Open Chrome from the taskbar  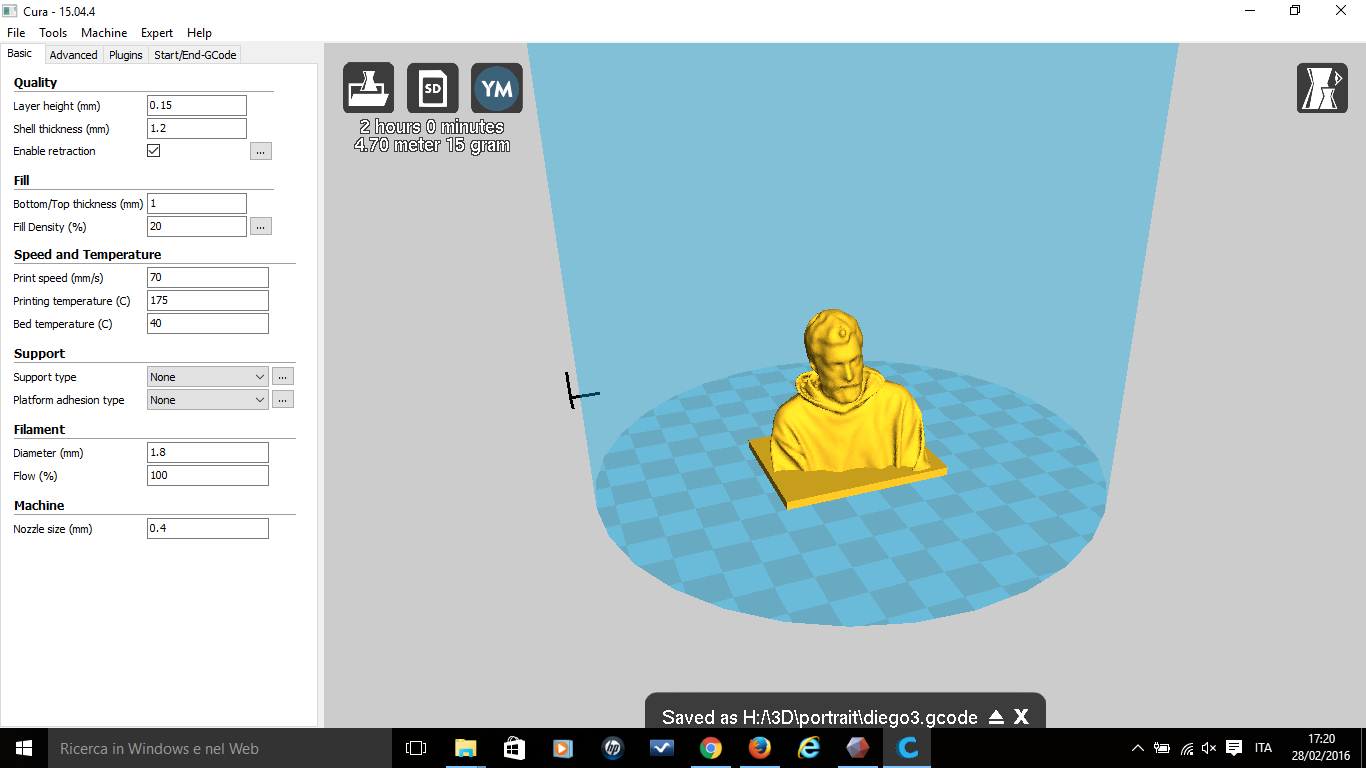point(710,748)
